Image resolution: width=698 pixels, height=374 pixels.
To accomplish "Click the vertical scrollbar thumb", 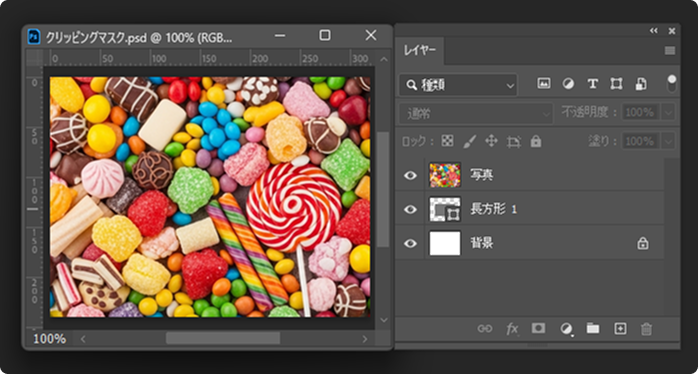I will 384,189.
